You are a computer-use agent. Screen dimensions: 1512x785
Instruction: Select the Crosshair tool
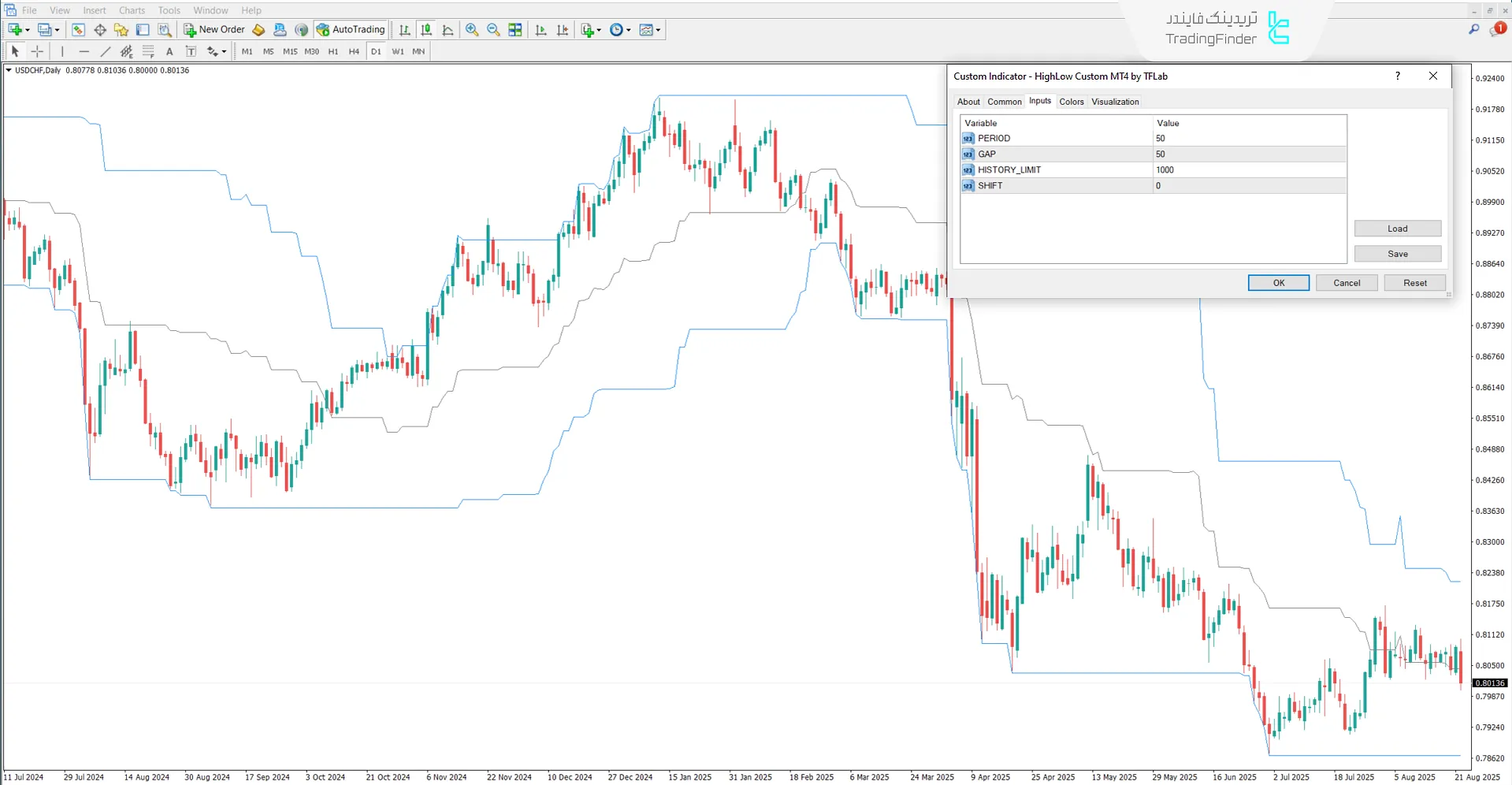tap(37, 50)
